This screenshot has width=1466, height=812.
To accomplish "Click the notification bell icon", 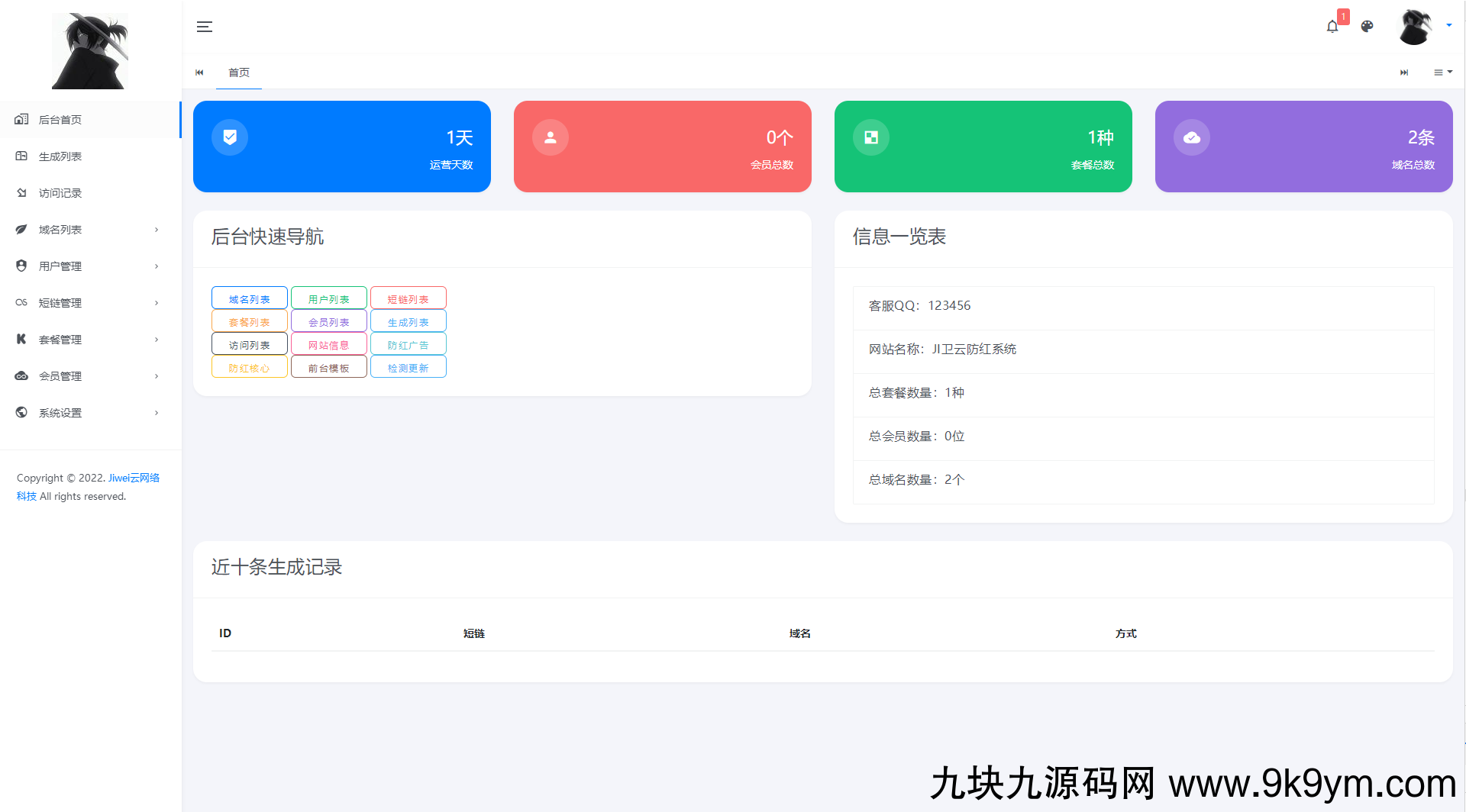I will click(x=1332, y=27).
